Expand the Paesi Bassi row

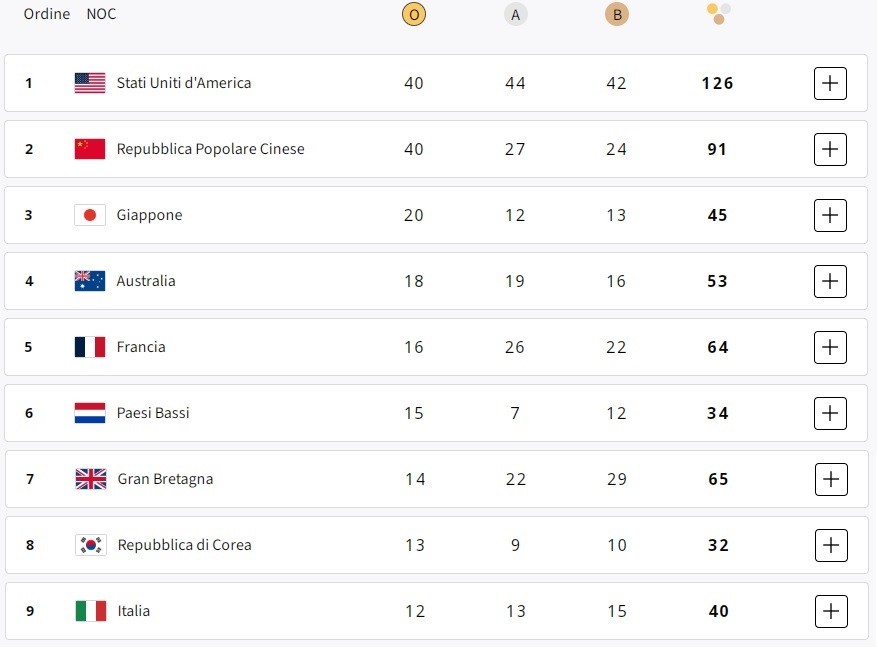click(x=830, y=413)
